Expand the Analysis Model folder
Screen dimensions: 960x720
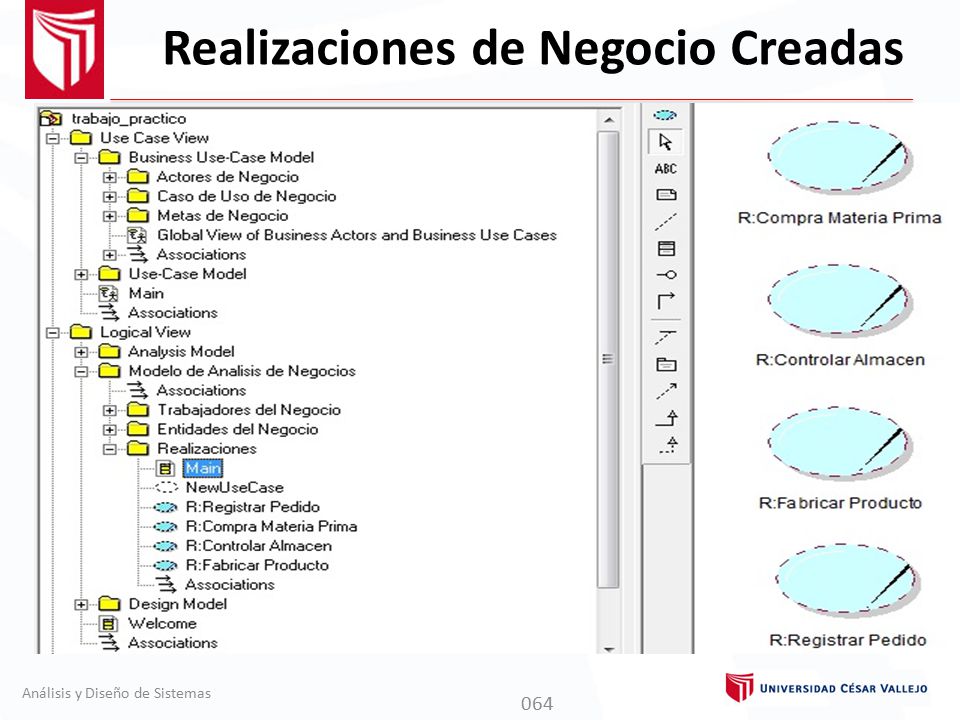(x=81, y=352)
